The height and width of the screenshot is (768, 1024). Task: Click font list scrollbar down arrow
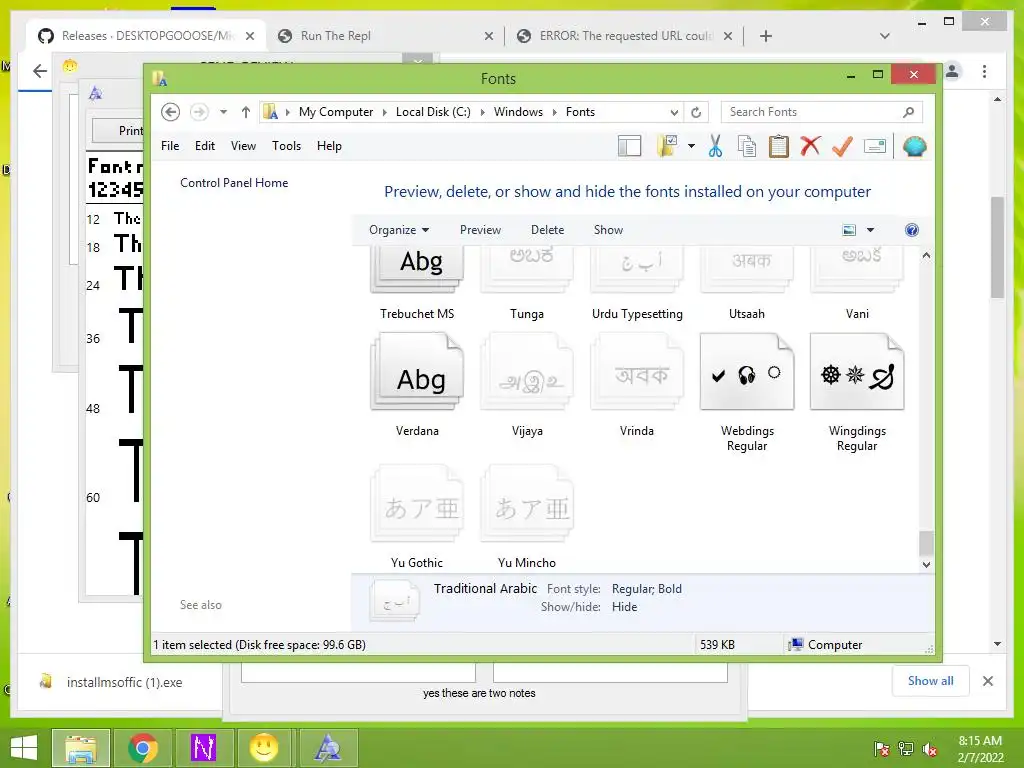[x=926, y=565]
